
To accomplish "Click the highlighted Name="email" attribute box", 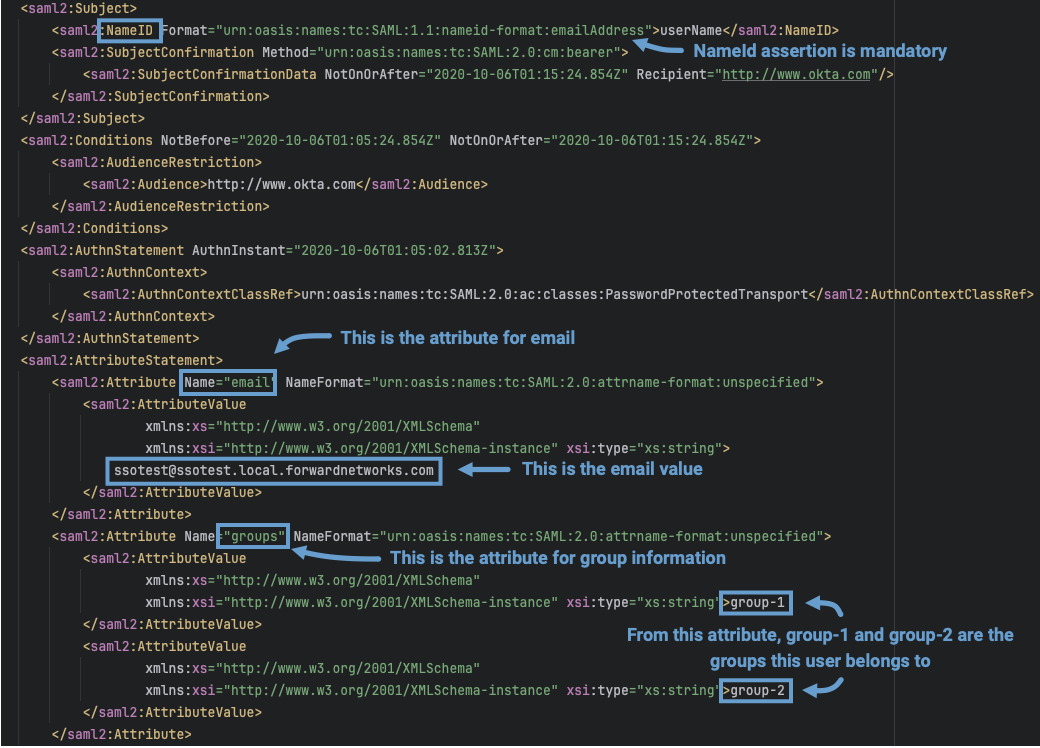I will [x=228, y=381].
